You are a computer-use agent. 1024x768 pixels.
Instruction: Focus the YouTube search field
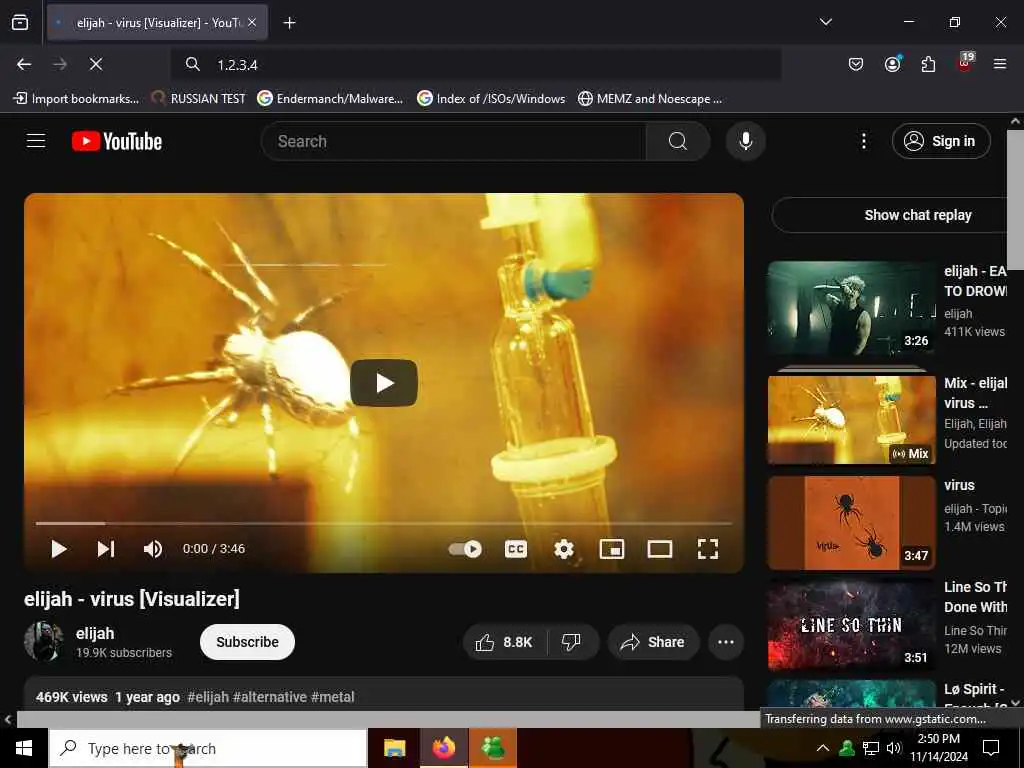(454, 141)
